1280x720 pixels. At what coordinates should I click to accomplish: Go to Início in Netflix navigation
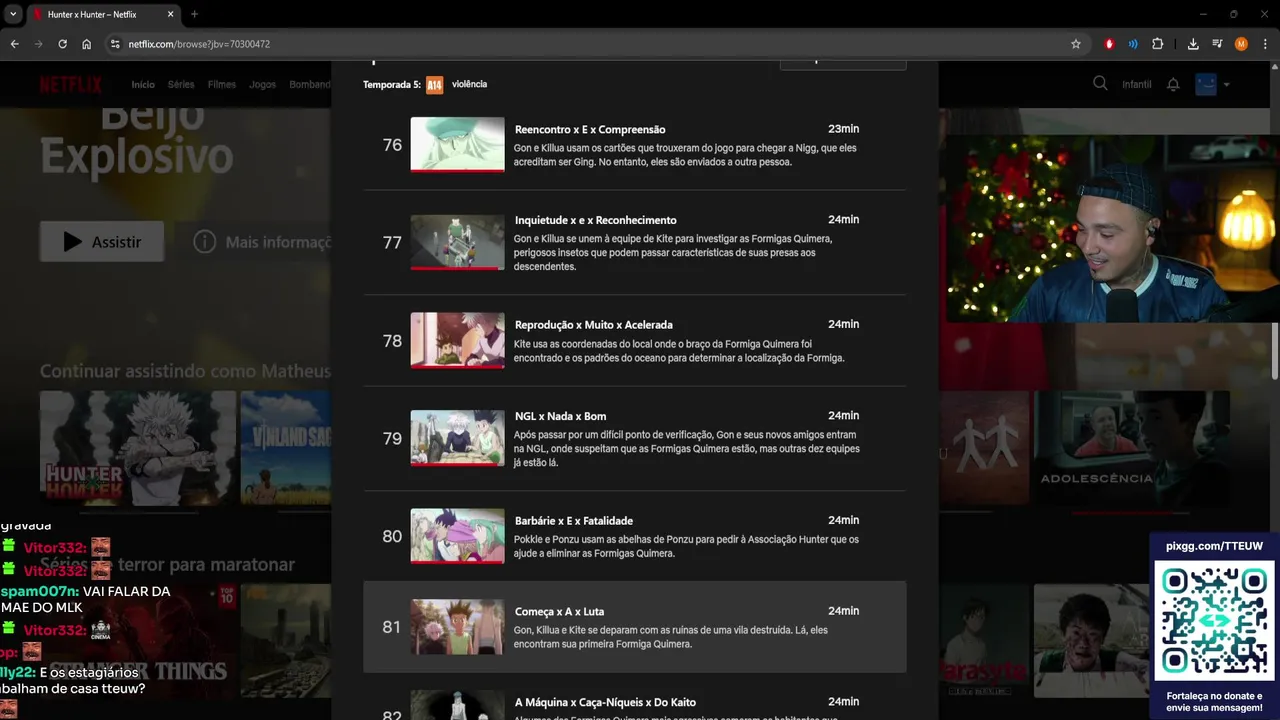tap(143, 85)
